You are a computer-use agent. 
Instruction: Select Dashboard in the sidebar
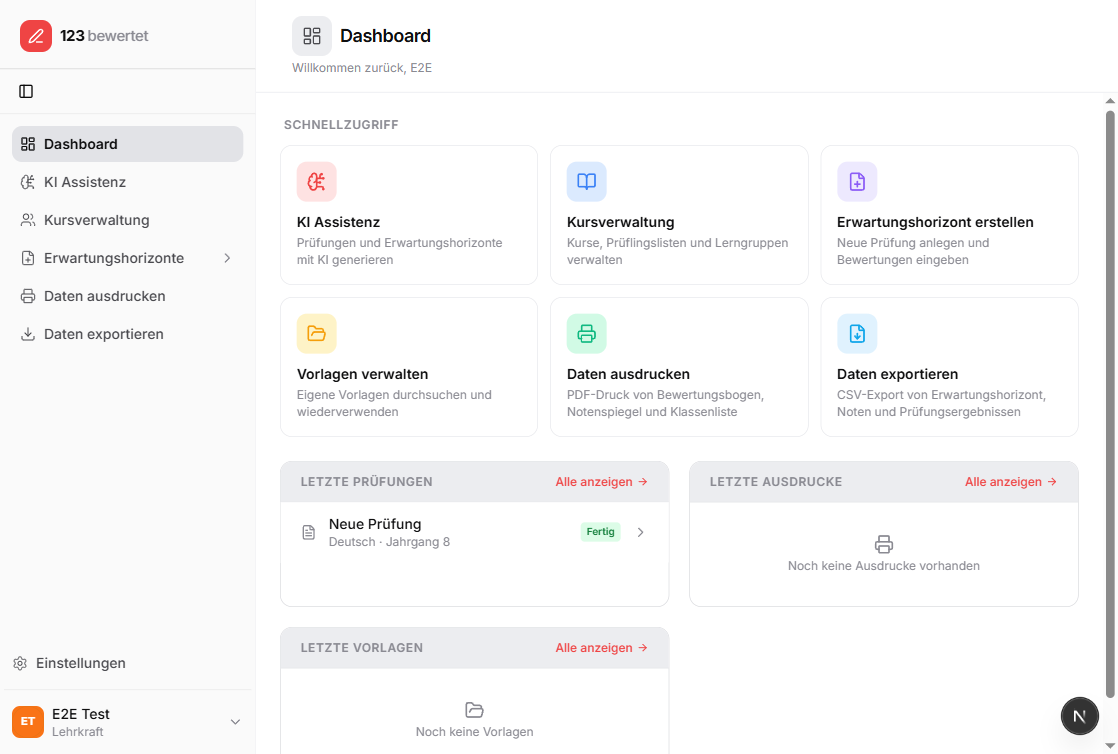pos(128,144)
